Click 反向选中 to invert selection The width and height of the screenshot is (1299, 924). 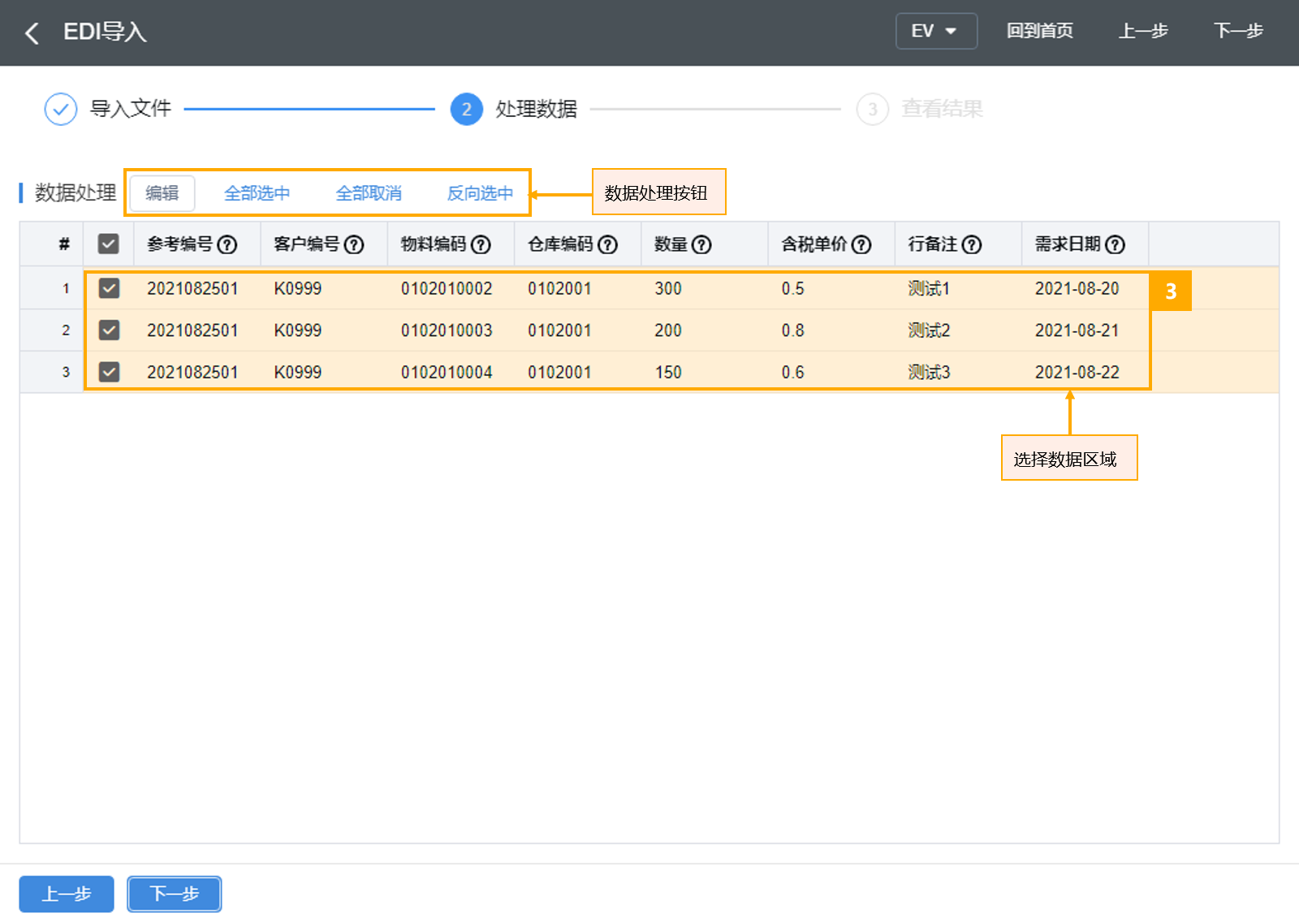(x=481, y=193)
